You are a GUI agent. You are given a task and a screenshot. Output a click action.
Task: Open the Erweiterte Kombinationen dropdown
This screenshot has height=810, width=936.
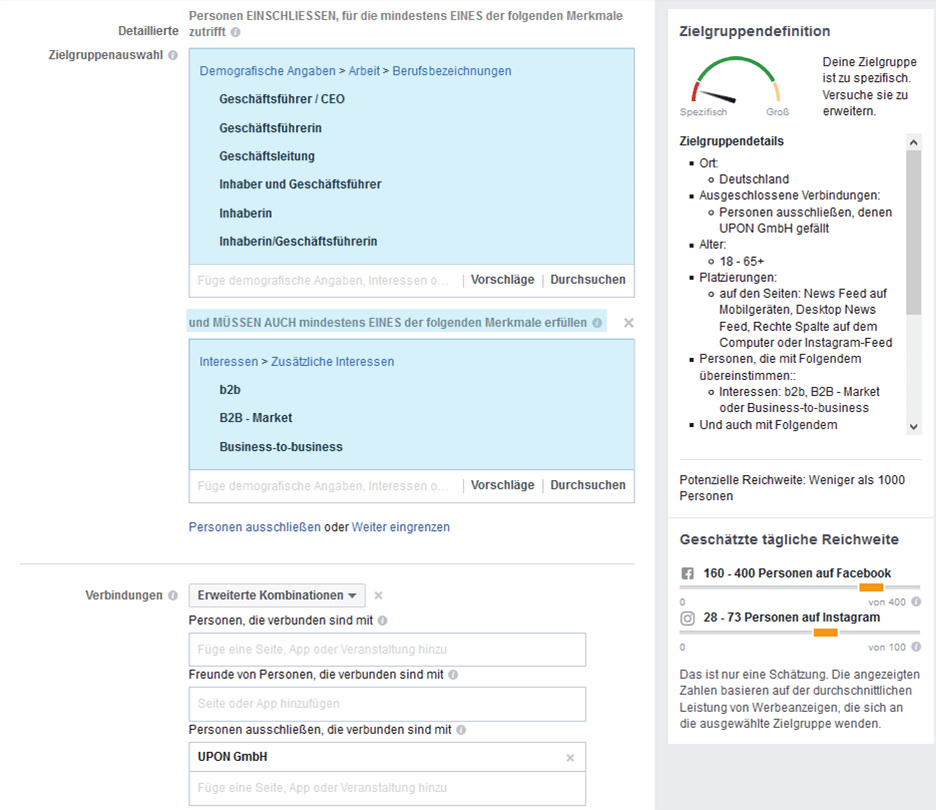click(277, 595)
